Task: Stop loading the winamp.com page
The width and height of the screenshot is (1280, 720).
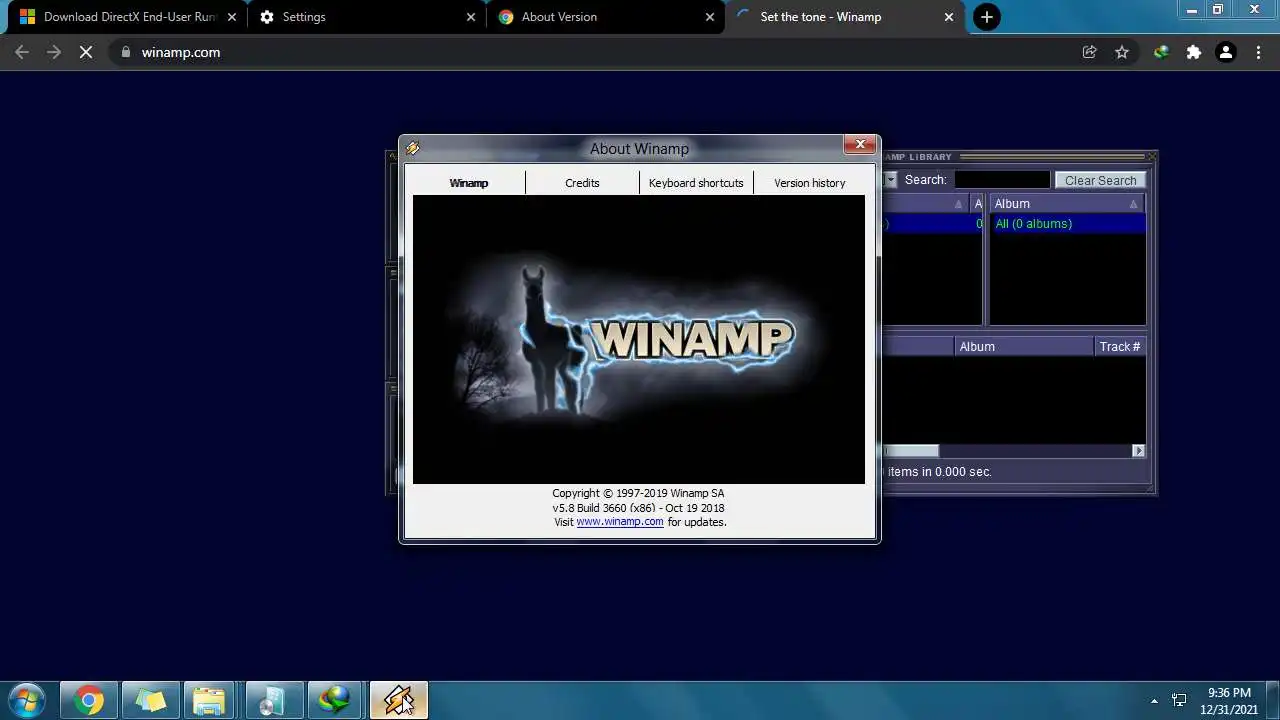Action: (x=86, y=52)
